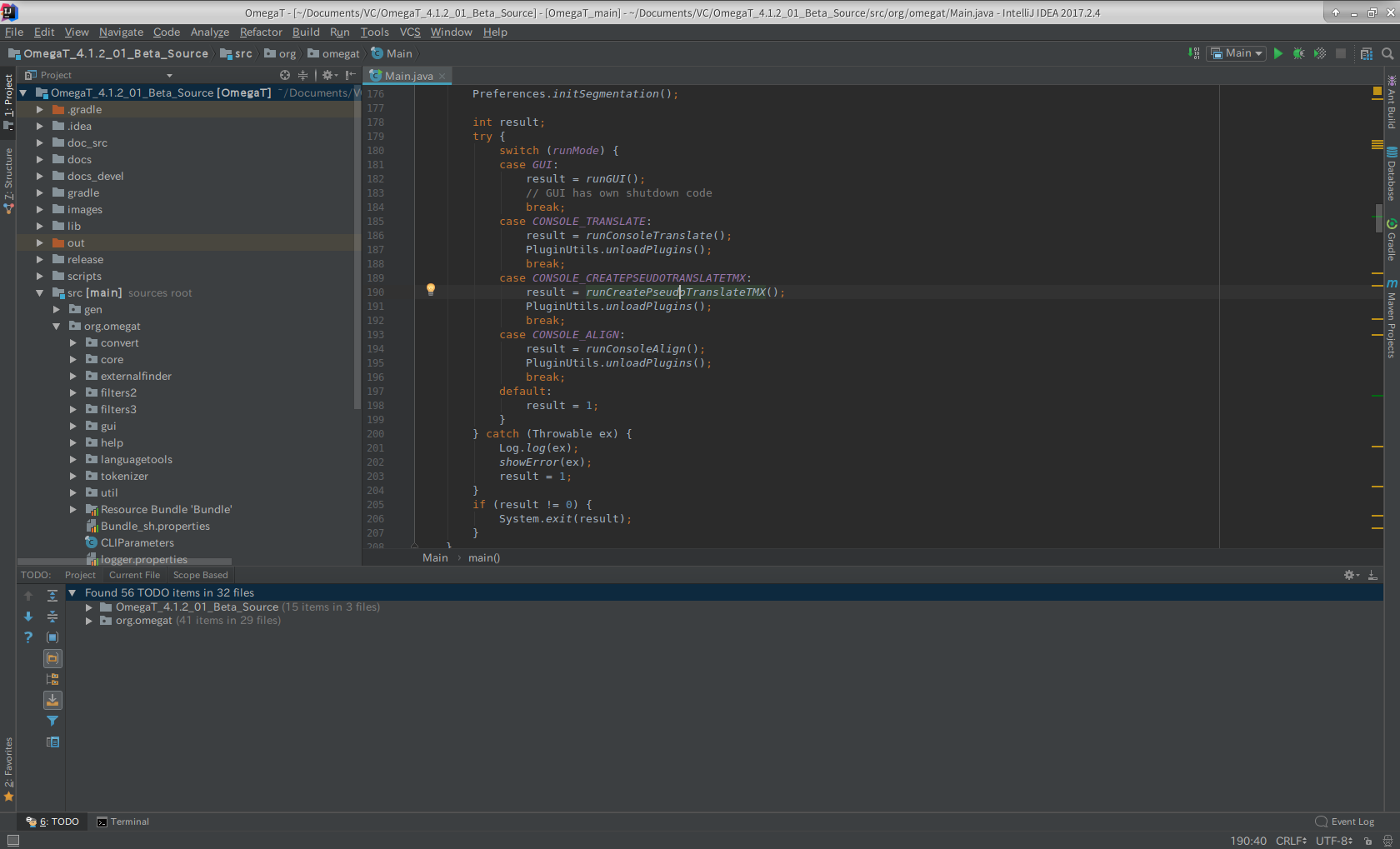Expand all TODO items
1400x849 pixels.
click(x=52, y=596)
